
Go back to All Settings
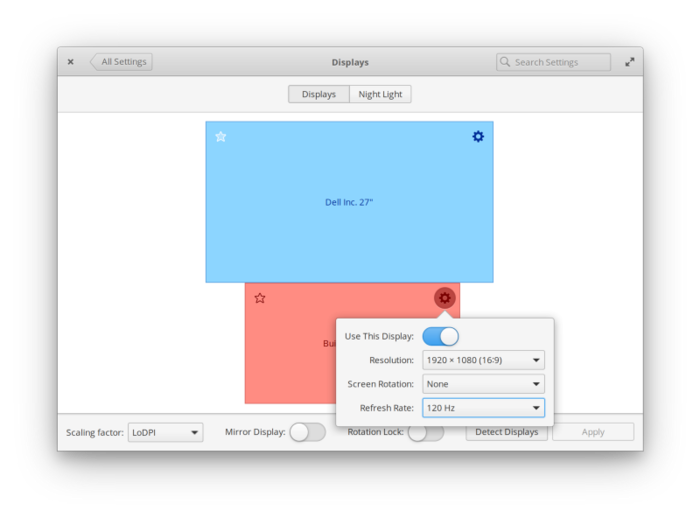coord(121,62)
